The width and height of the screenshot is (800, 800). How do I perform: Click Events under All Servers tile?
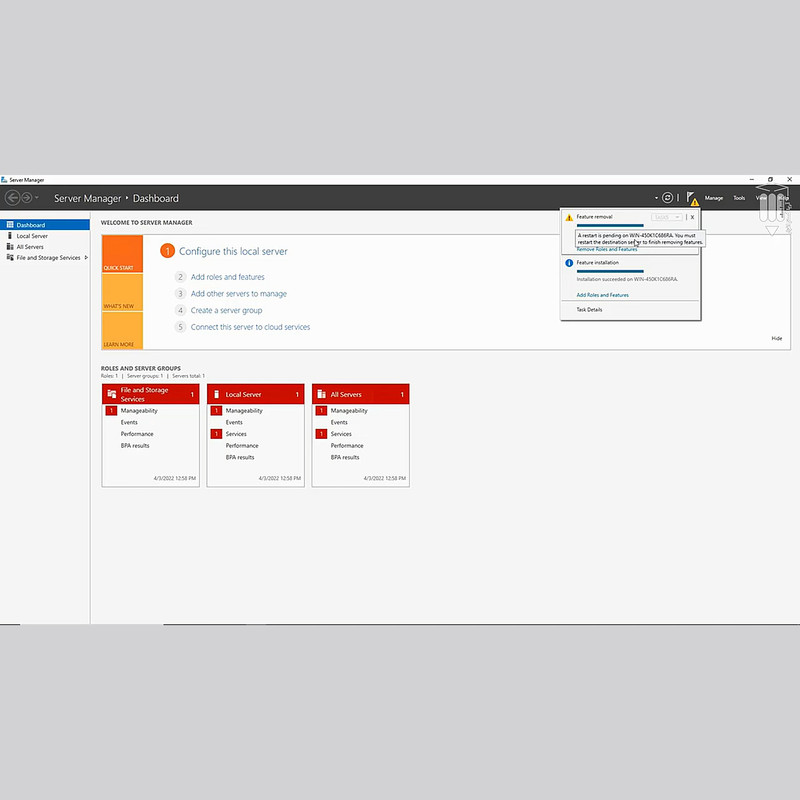[339, 422]
